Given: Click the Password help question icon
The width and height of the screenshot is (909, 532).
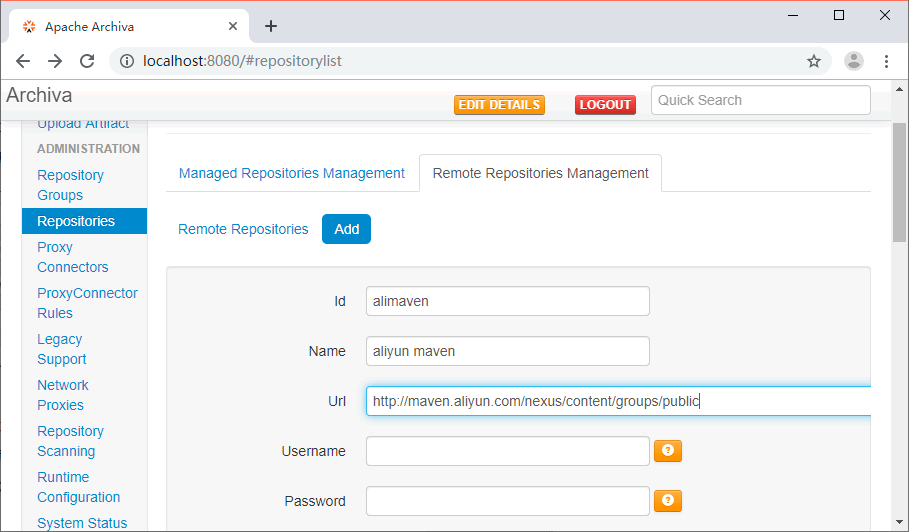Looking at the screenshot, I should click(x=668, y=501).
